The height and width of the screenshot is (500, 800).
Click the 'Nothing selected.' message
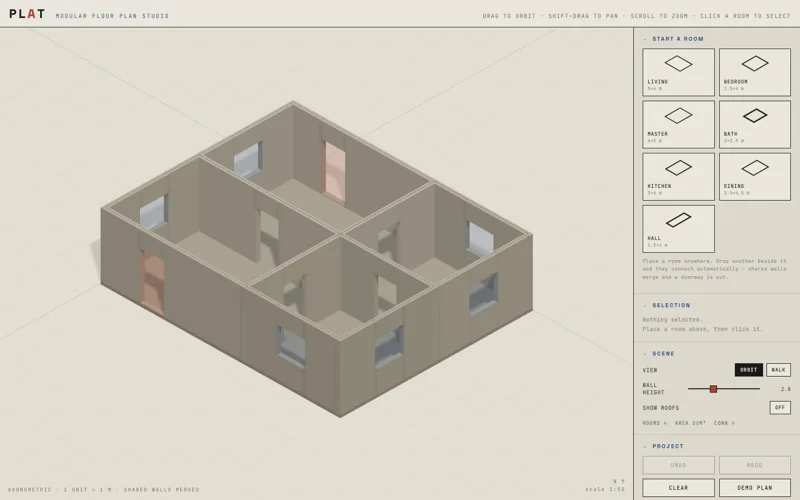click(672, 319)
